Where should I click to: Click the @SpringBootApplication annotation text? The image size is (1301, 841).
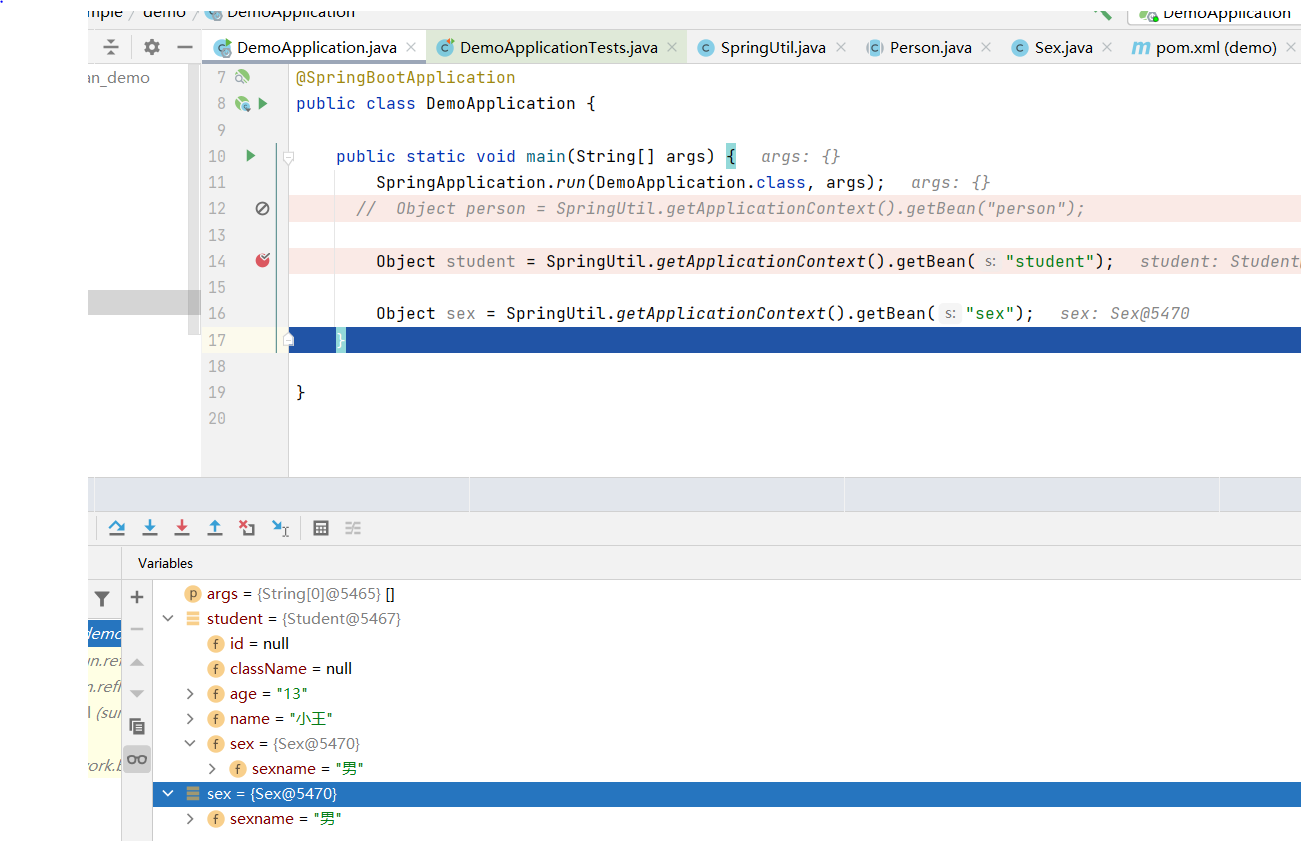[x=406, y=77]
